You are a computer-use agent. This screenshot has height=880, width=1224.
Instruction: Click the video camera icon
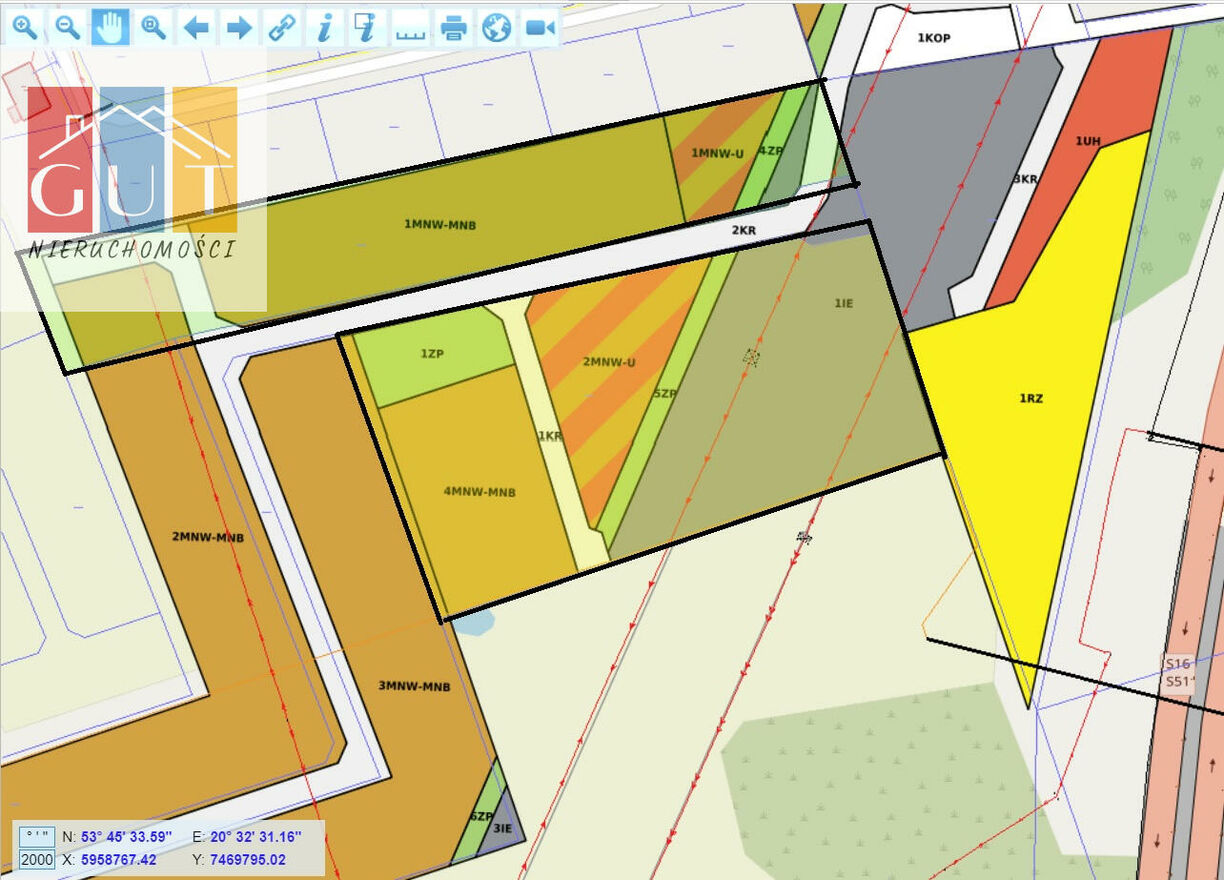pos(540,27)
